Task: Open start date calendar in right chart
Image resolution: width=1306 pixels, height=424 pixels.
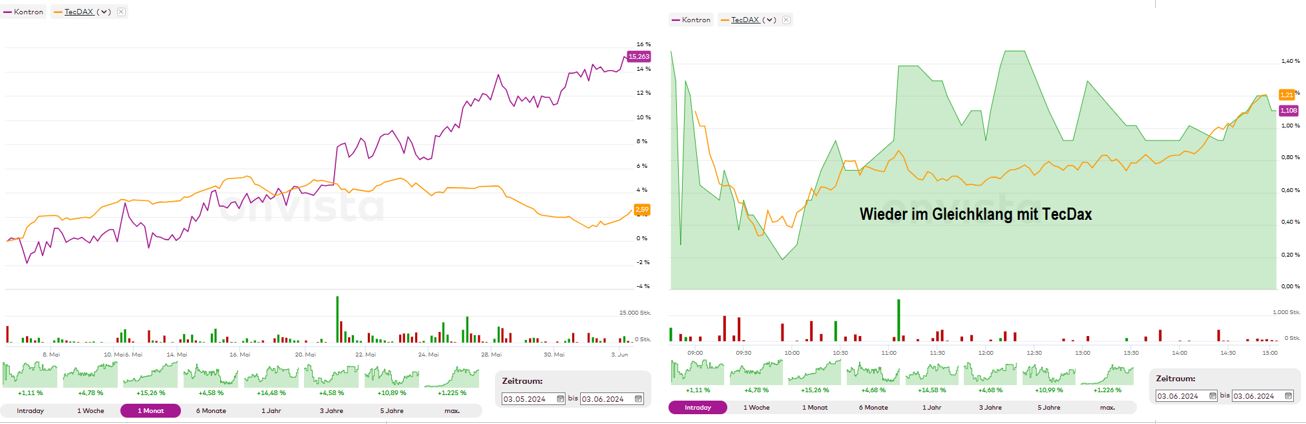Action: tap(1214, 396)
